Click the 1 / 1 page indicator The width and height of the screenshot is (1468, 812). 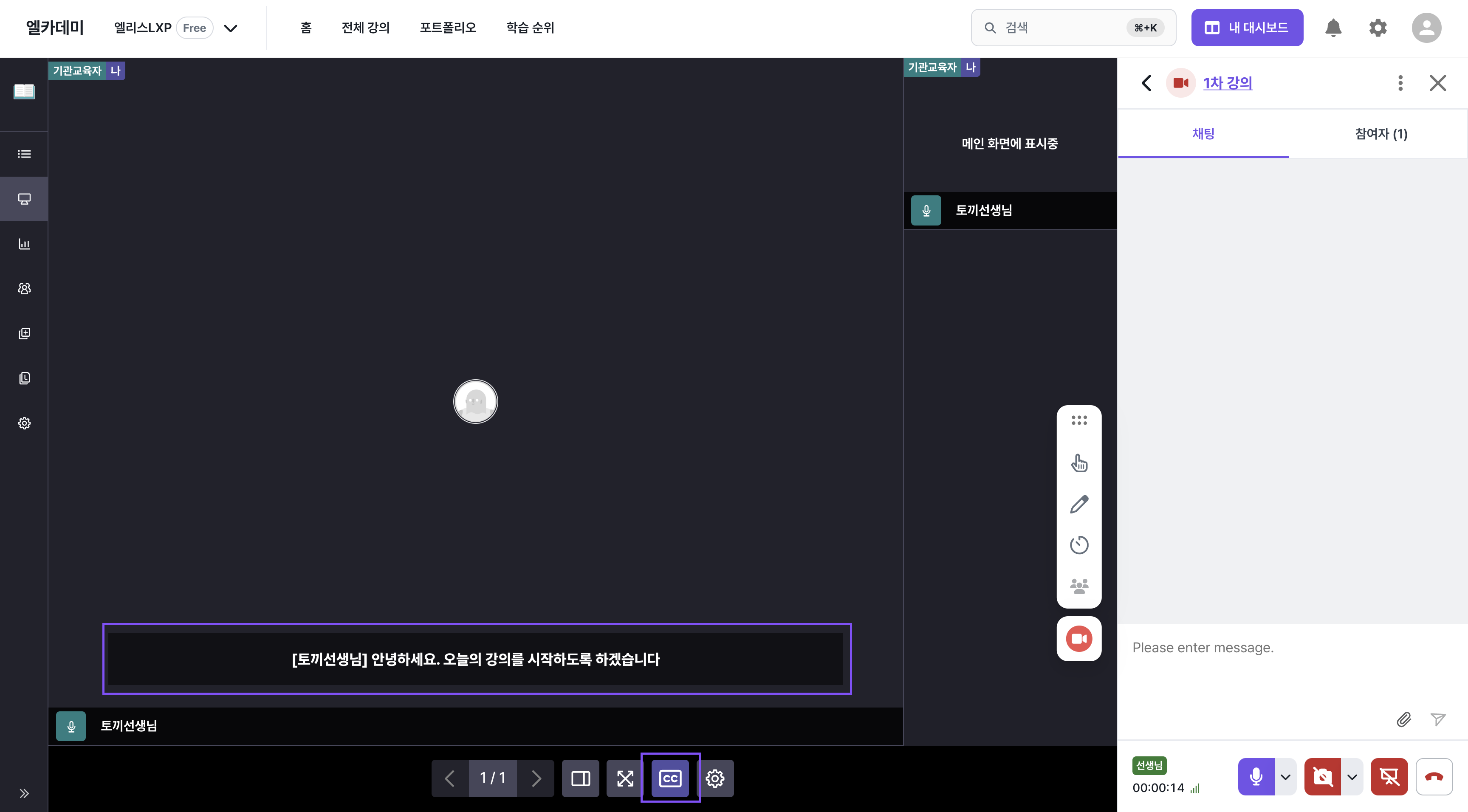(492, 778)
